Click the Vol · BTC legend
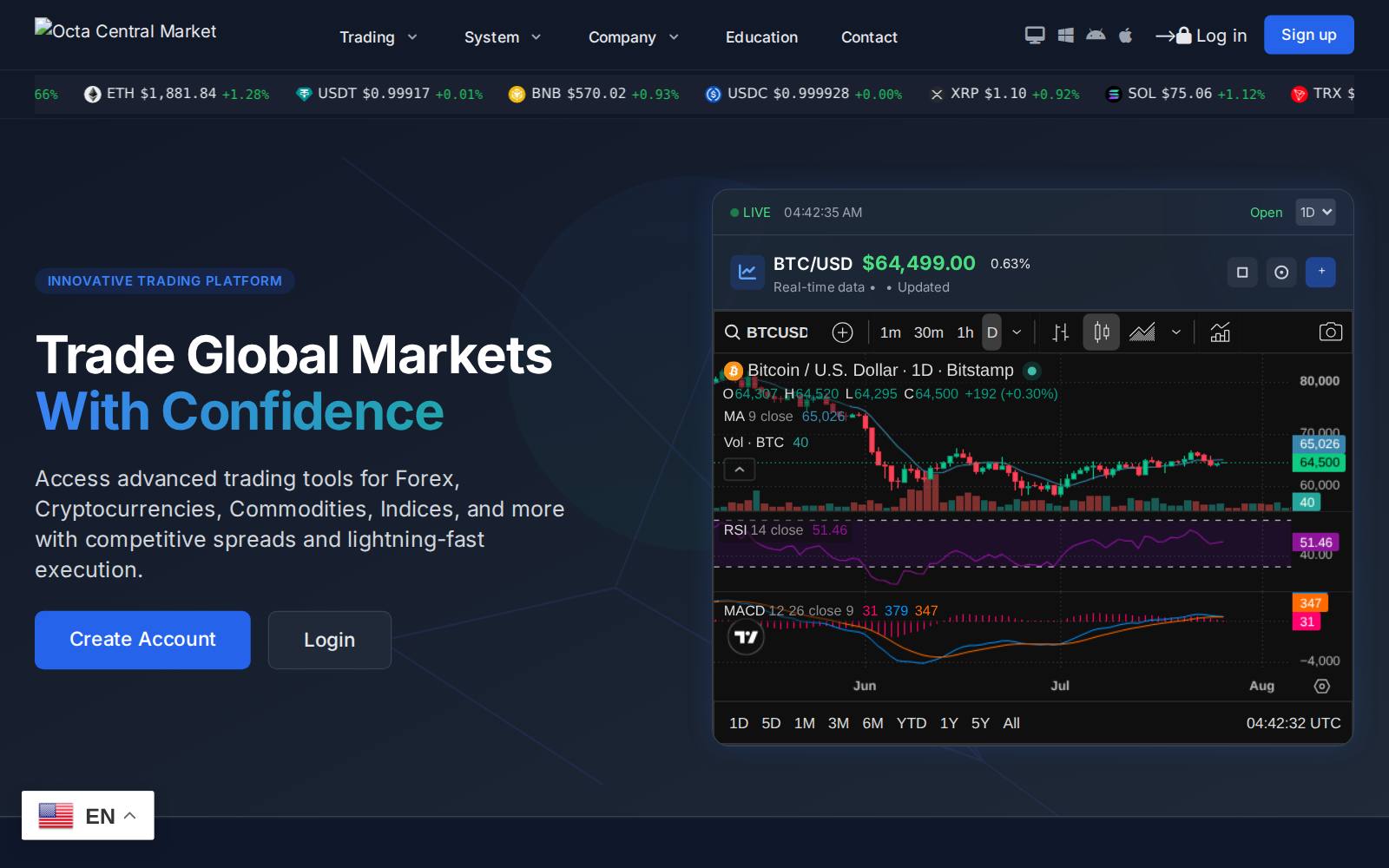1389x868 pixels. [x=754, y=442]
